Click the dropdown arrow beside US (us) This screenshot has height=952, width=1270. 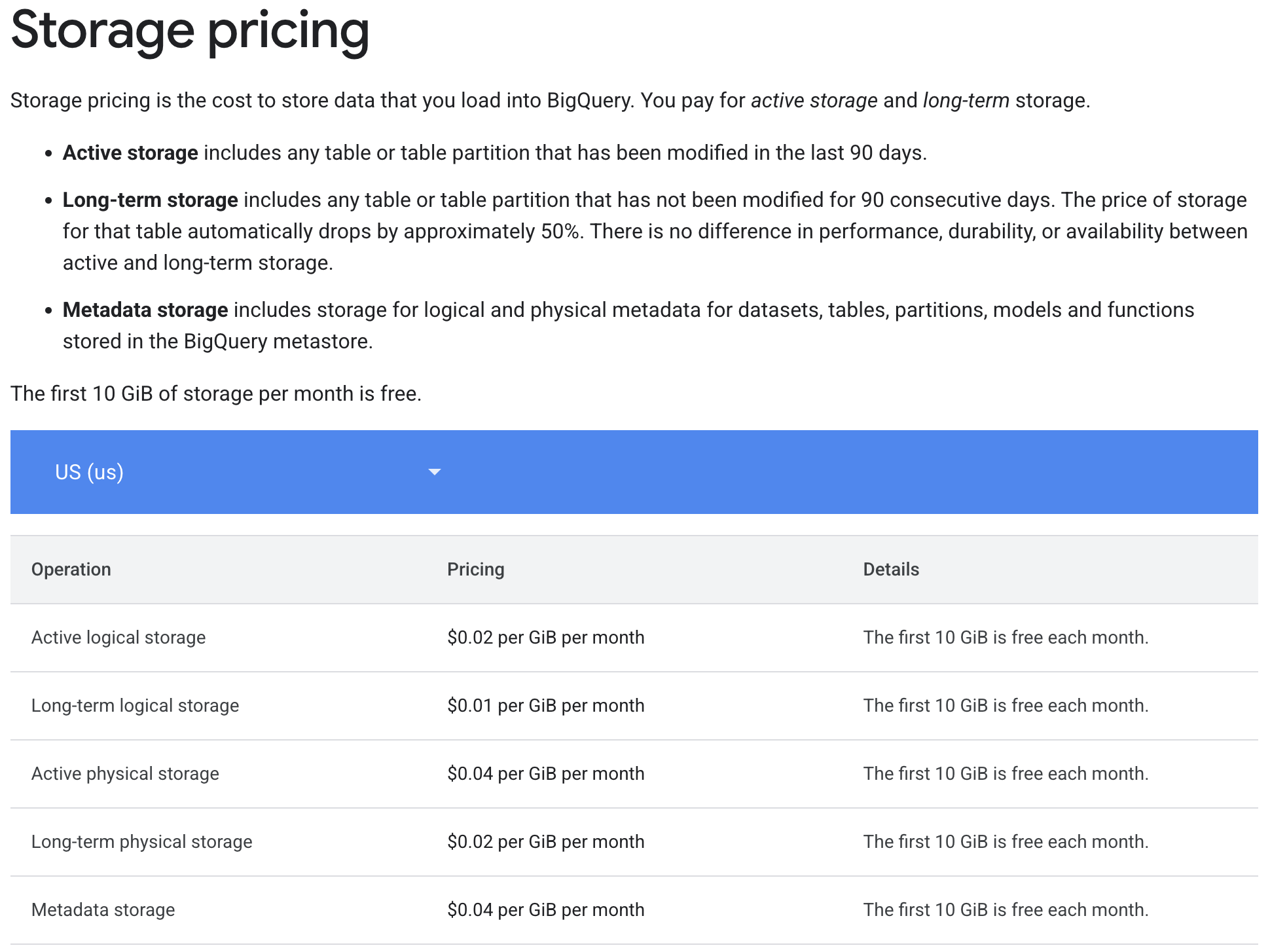[x=434, y=472]
